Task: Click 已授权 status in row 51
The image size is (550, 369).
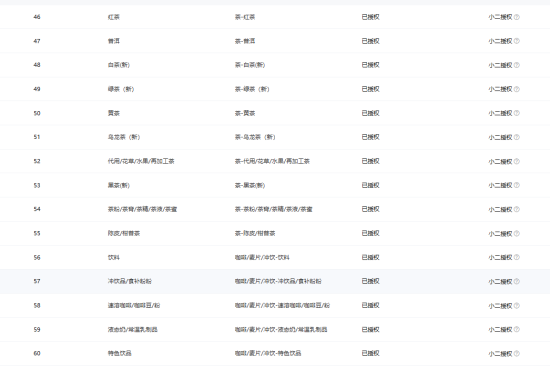Action: pyautogui.click(x=370, y=137)
